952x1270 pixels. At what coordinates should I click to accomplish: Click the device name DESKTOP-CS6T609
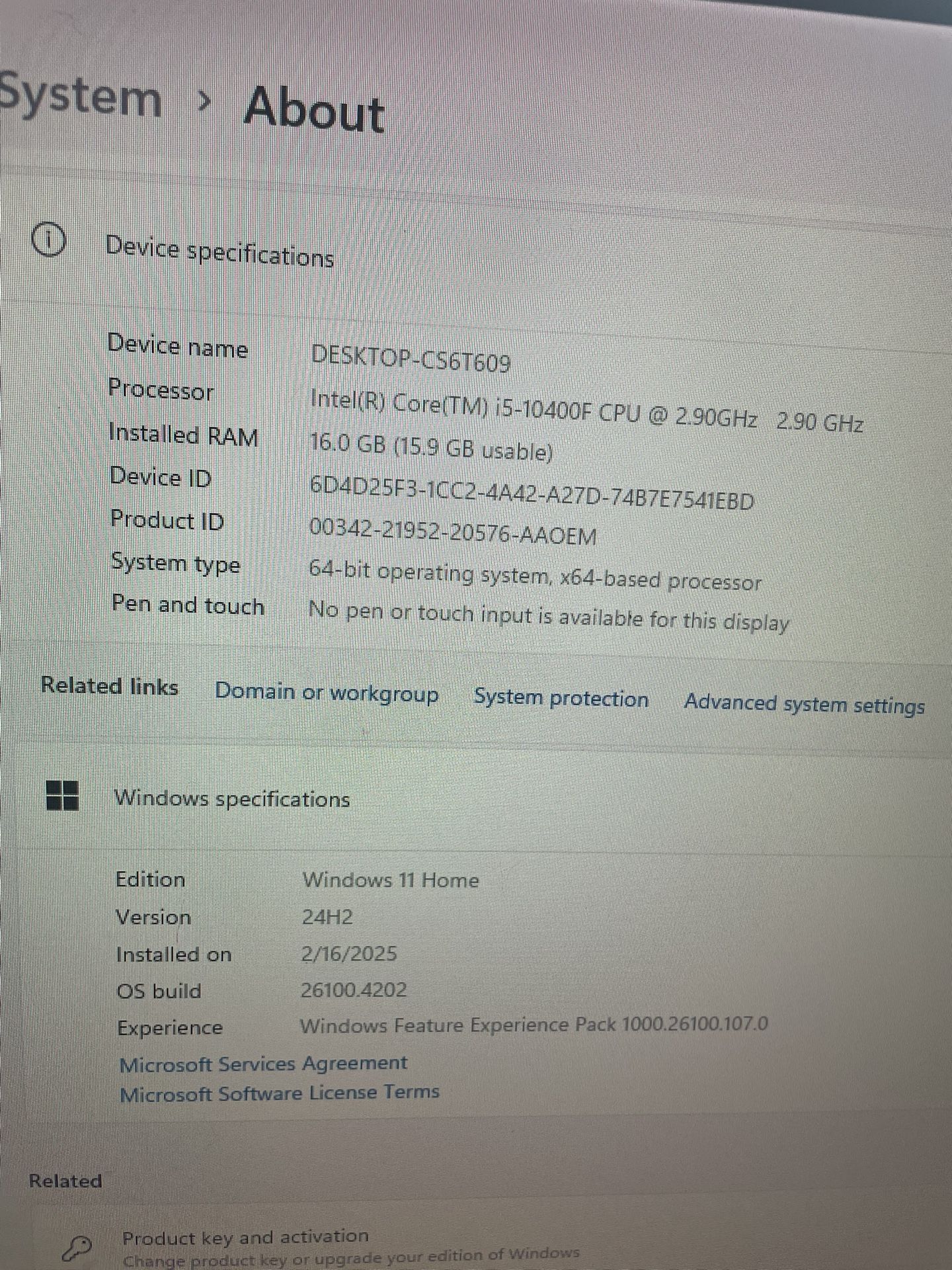coord(411,359)
